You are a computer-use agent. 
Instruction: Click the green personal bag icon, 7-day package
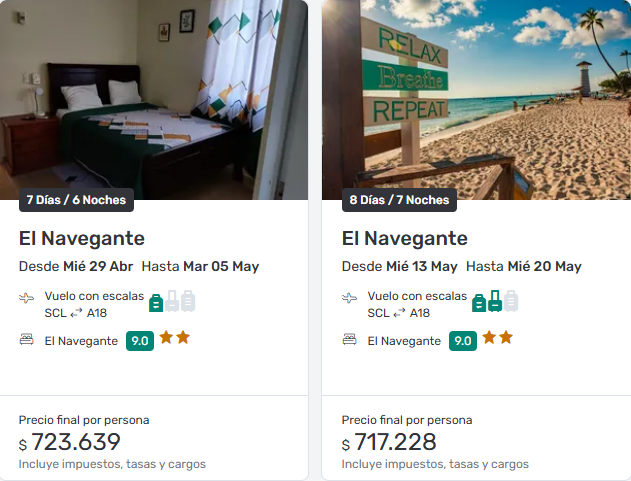coord(156,302)
